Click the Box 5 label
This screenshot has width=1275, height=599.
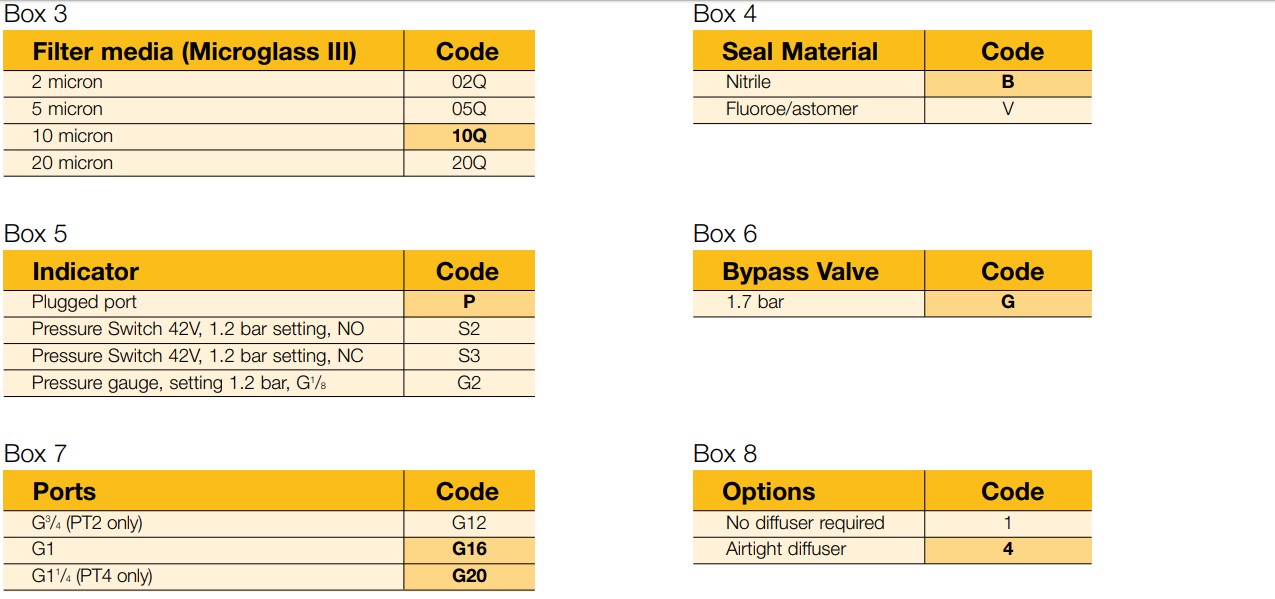point(36,234)
